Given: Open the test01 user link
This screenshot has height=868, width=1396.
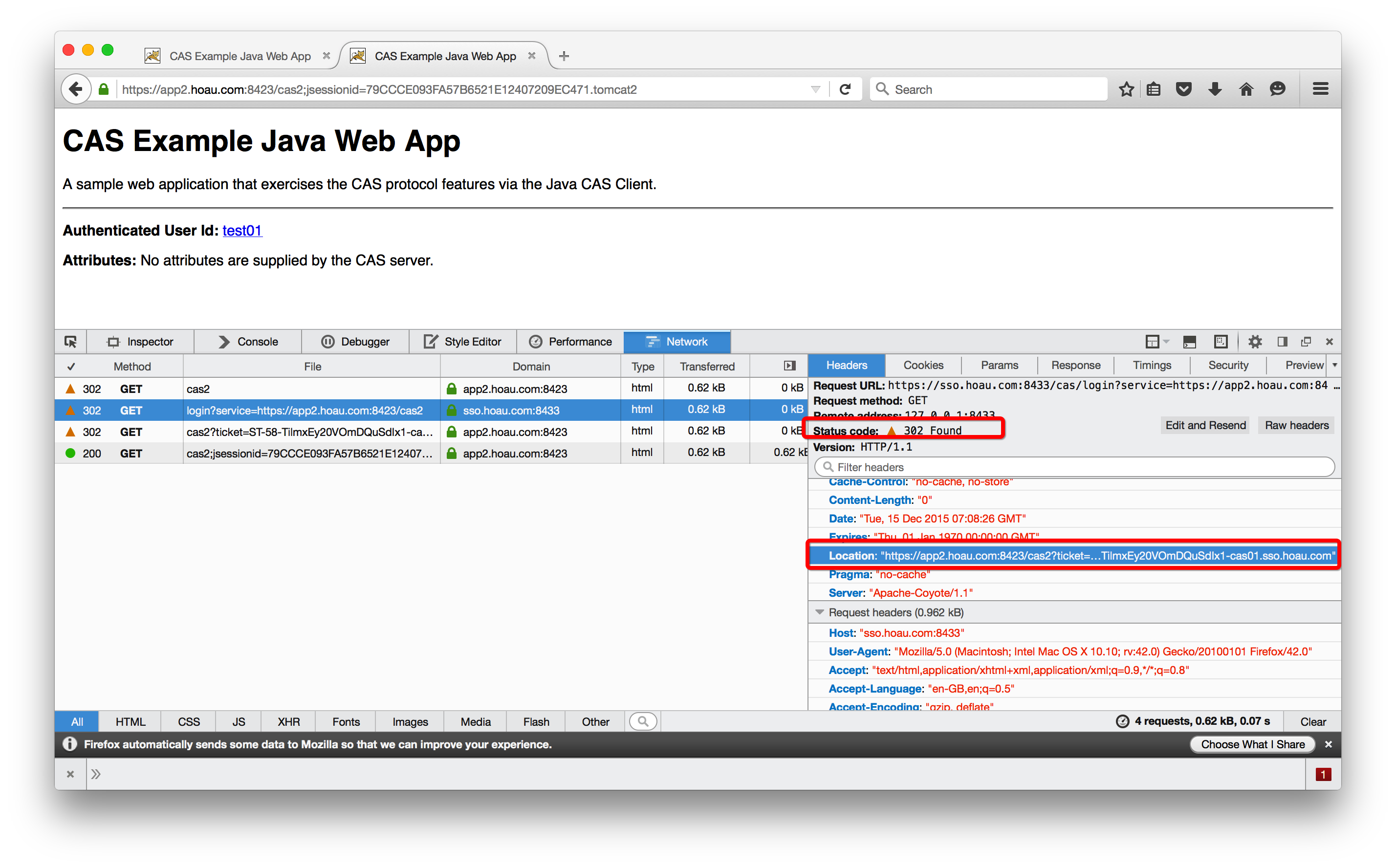Looking at the screenshot, I should pos(242,230).
